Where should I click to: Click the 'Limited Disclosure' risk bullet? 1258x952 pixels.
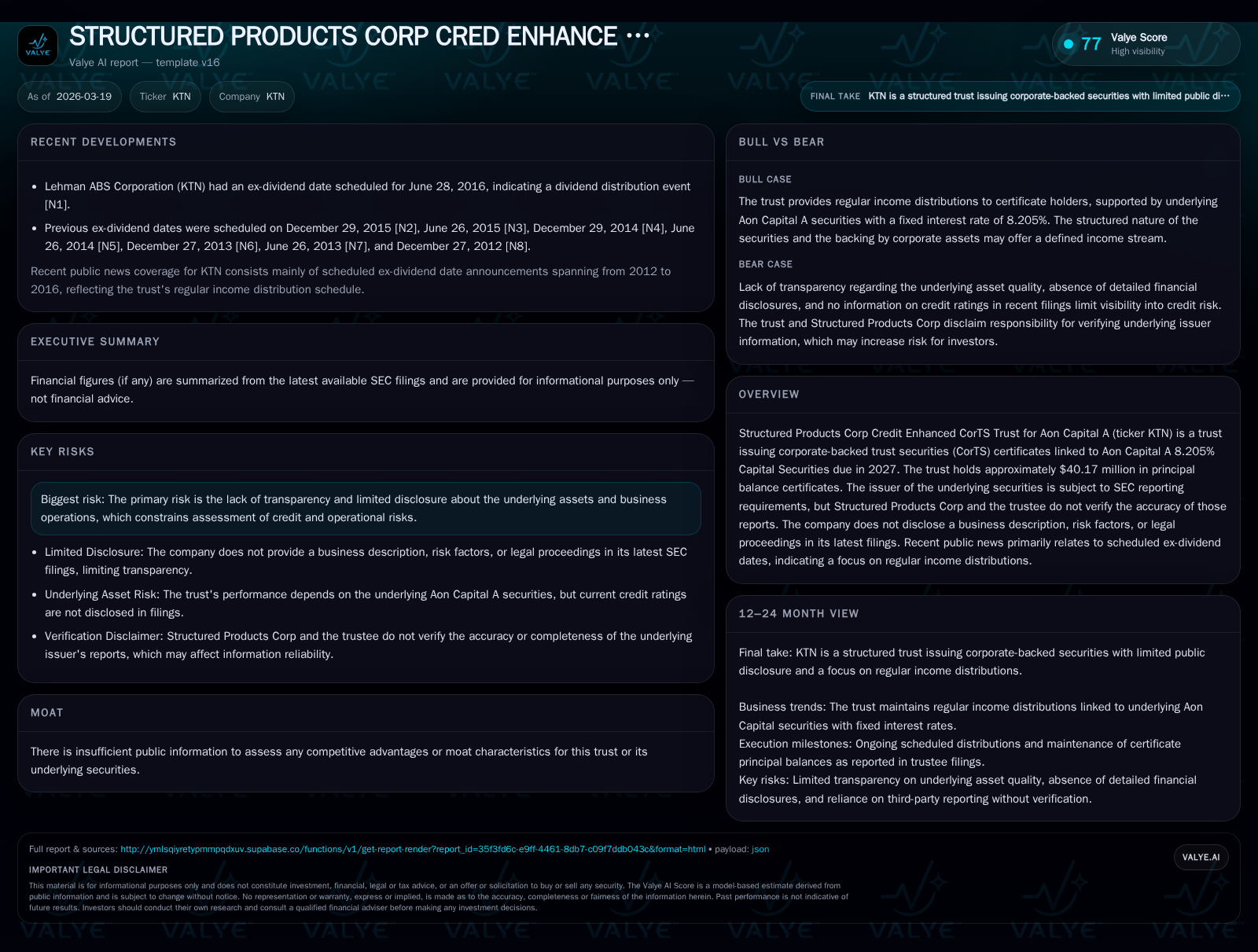tap(366, 561)
